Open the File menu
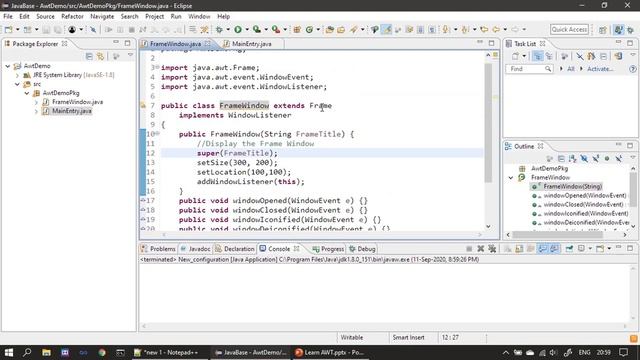Screen dimensions: 640x360 pyautogui.click(x=8, y=16)
